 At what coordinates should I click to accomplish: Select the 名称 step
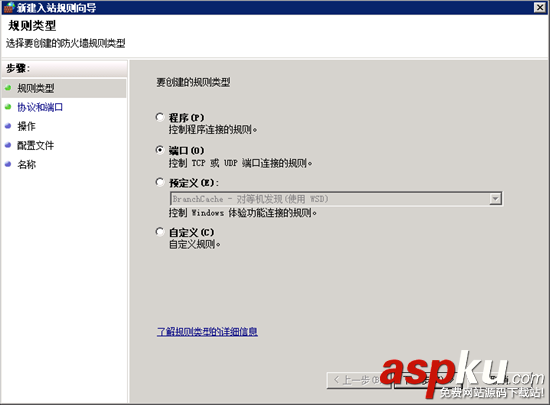coord(27,164)
